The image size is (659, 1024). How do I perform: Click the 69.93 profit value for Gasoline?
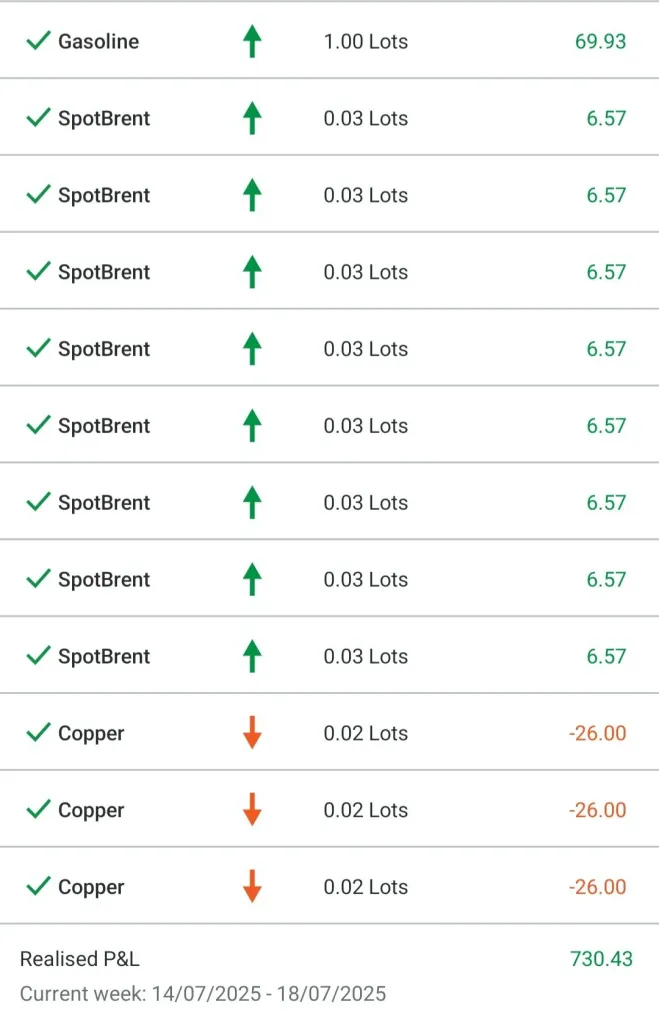pos(600,42)
